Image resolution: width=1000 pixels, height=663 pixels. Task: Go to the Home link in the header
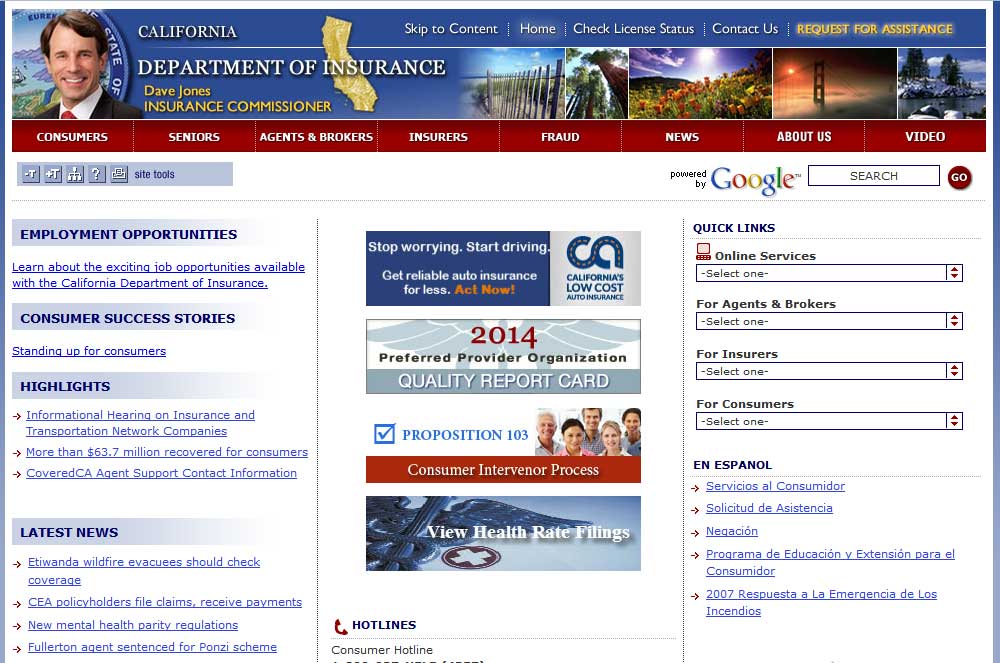[x=538, y=29]
